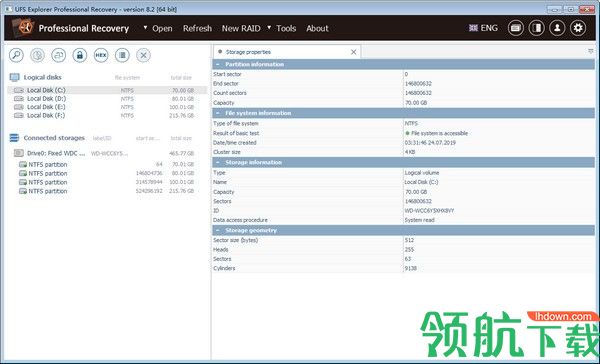Collapse the Partition information section

click(217, 64)
